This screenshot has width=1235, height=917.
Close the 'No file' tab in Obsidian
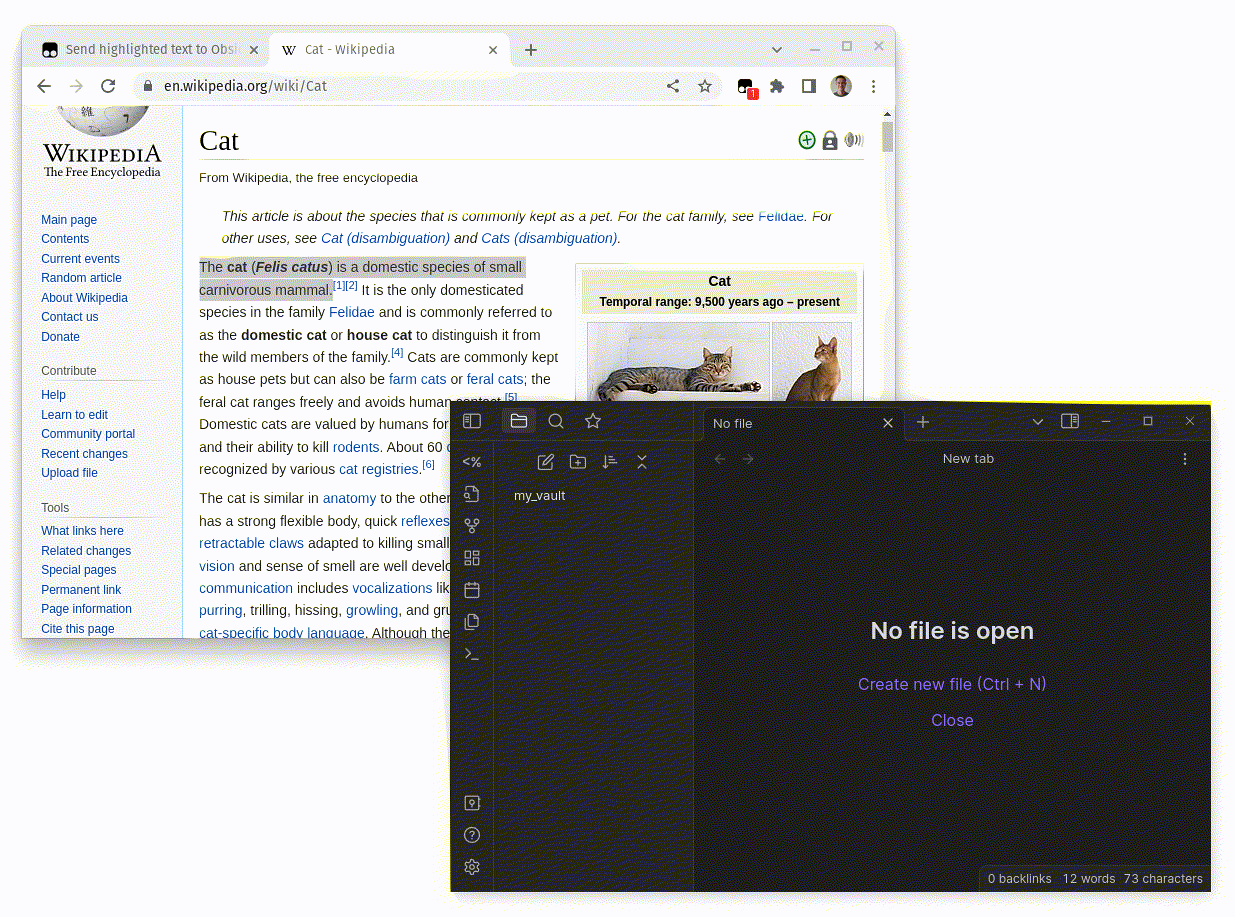888,423
